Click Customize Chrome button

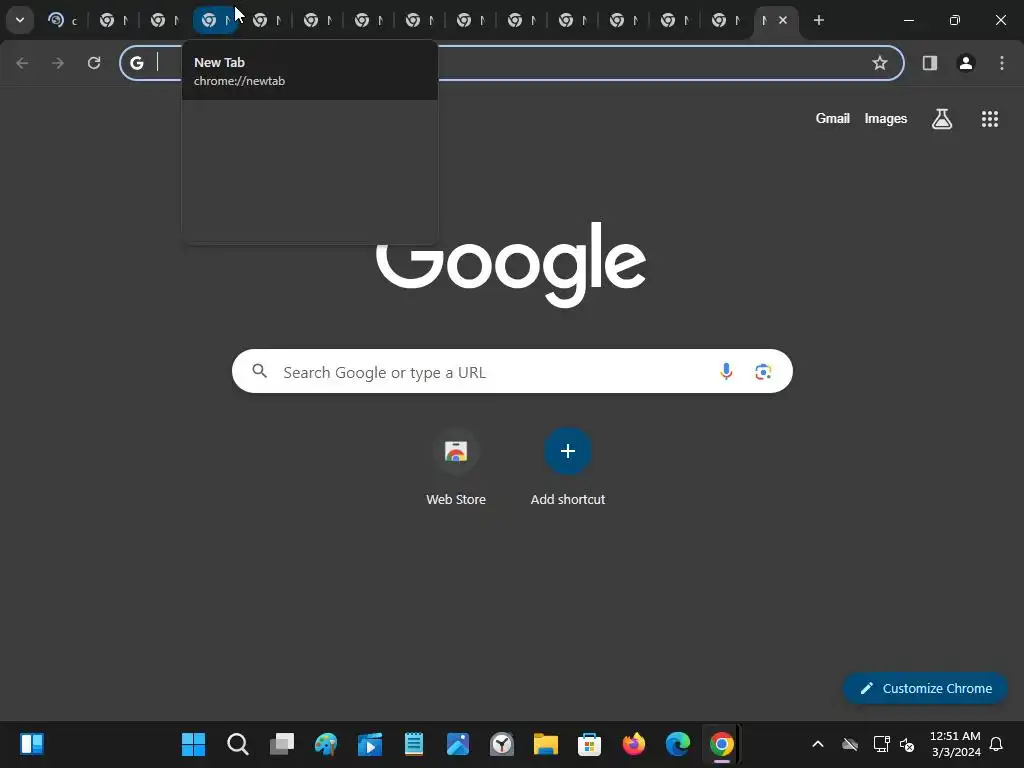pyautogui.click(x=925, y=688)
